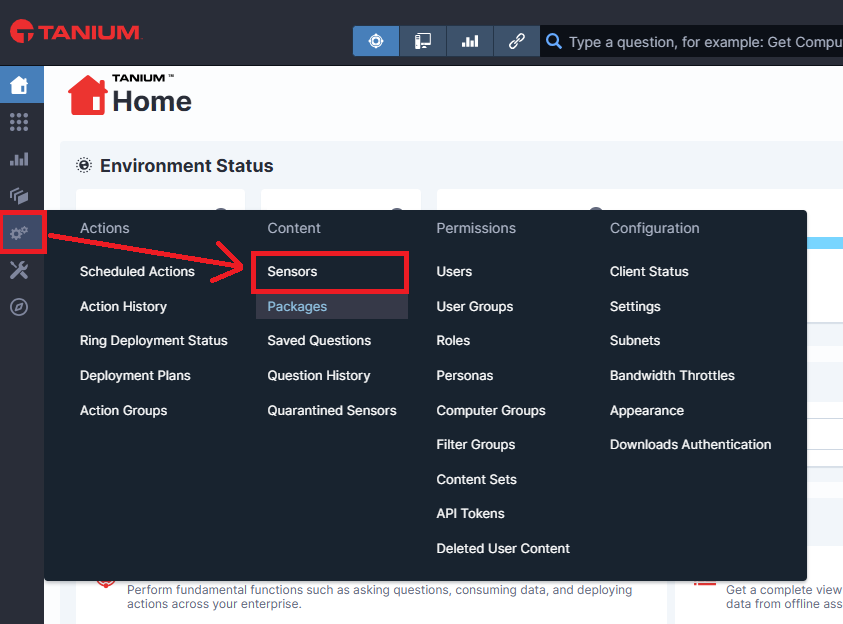Open the stacked layers icon in sidebar
Image resolution: width=843 pixels, height=624 pixels.
[x=19, y=196]
